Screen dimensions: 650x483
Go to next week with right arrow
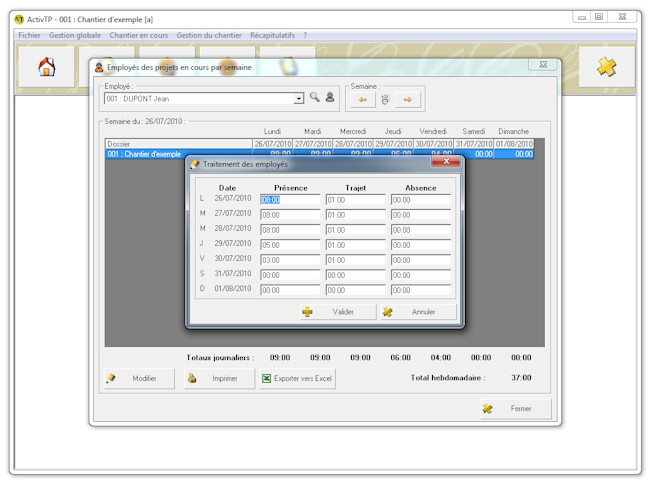pos(407,99)
